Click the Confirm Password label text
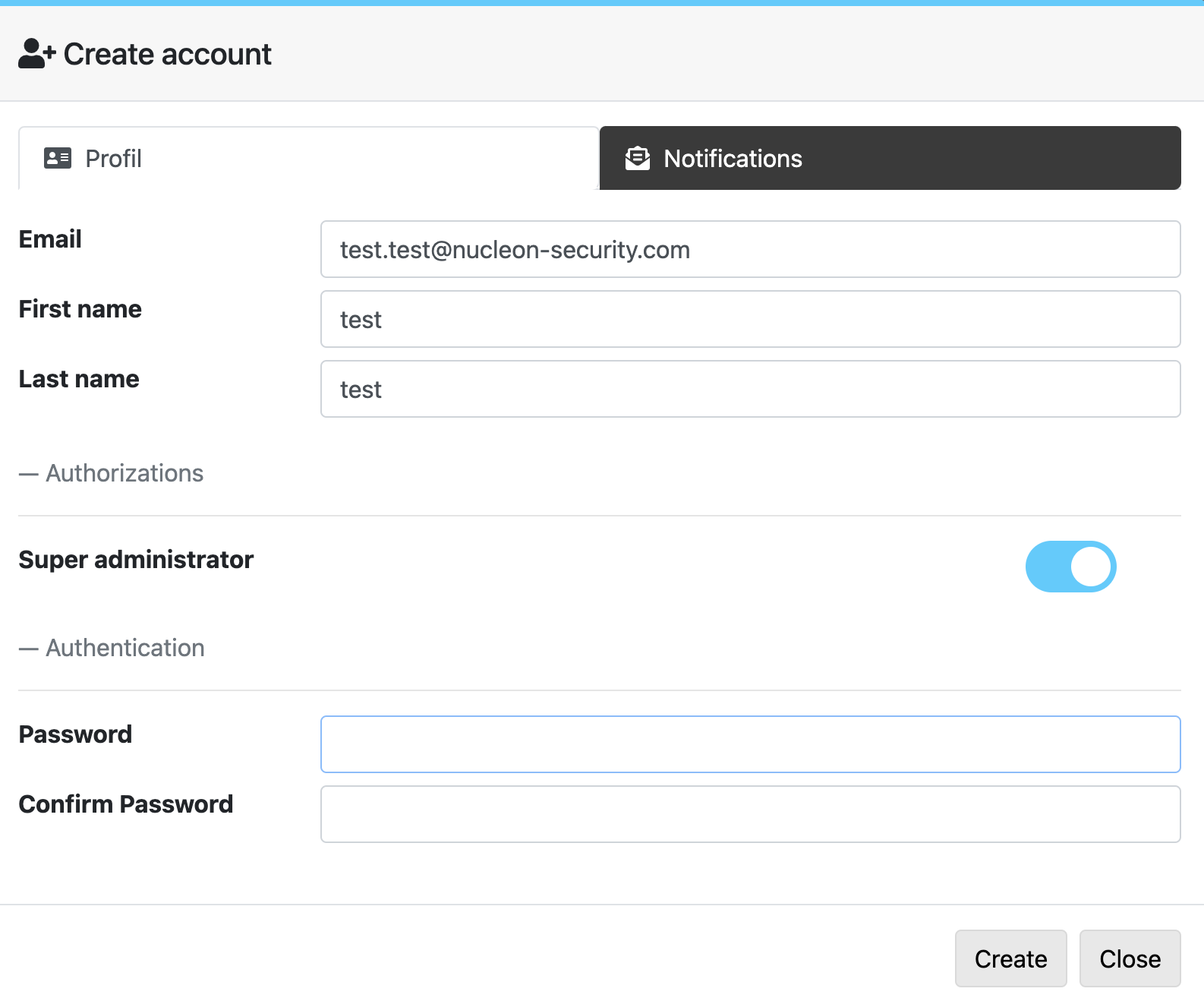1204x1001 pixels. 126,804
